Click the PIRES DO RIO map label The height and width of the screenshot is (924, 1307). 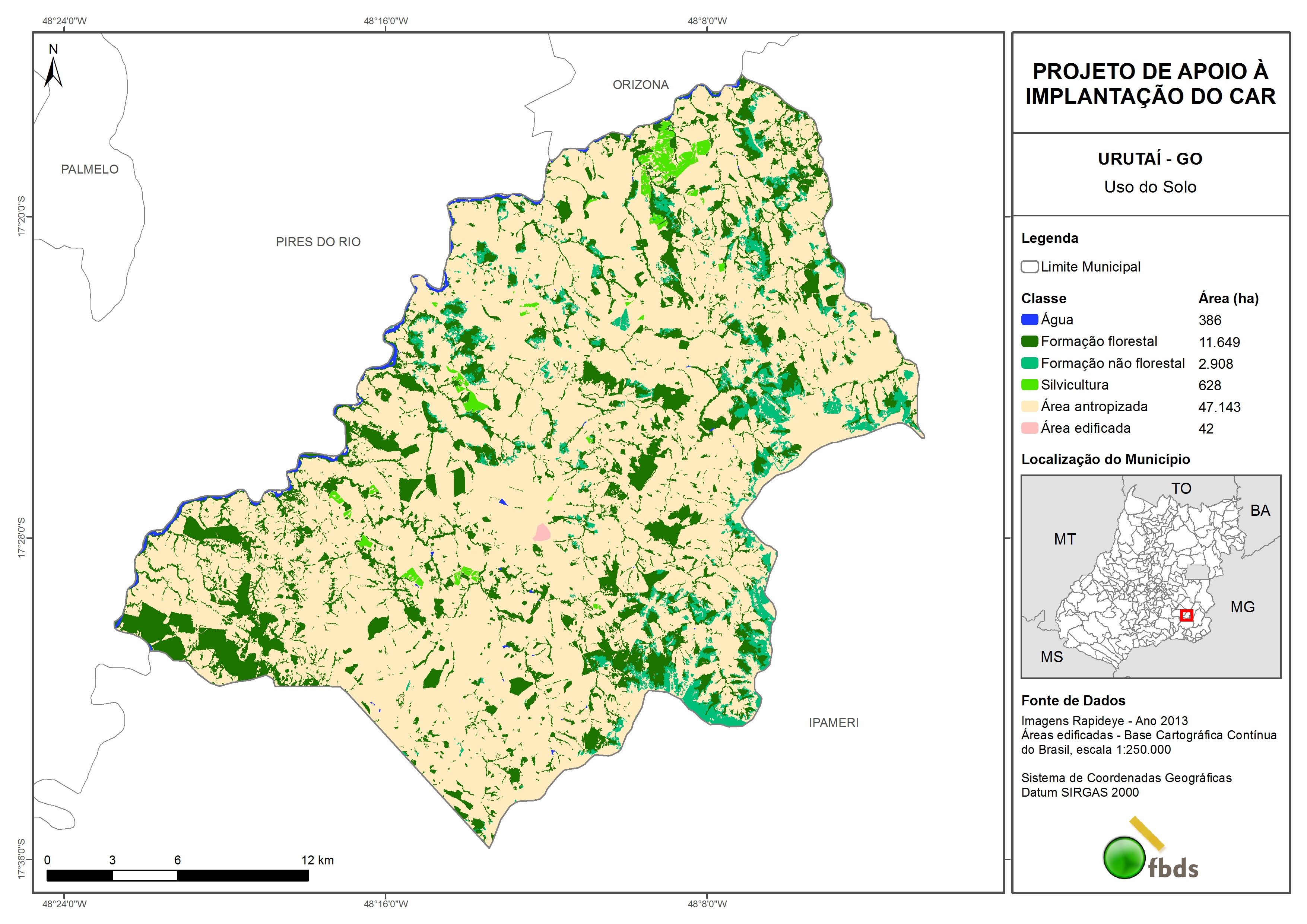point(318,242)
